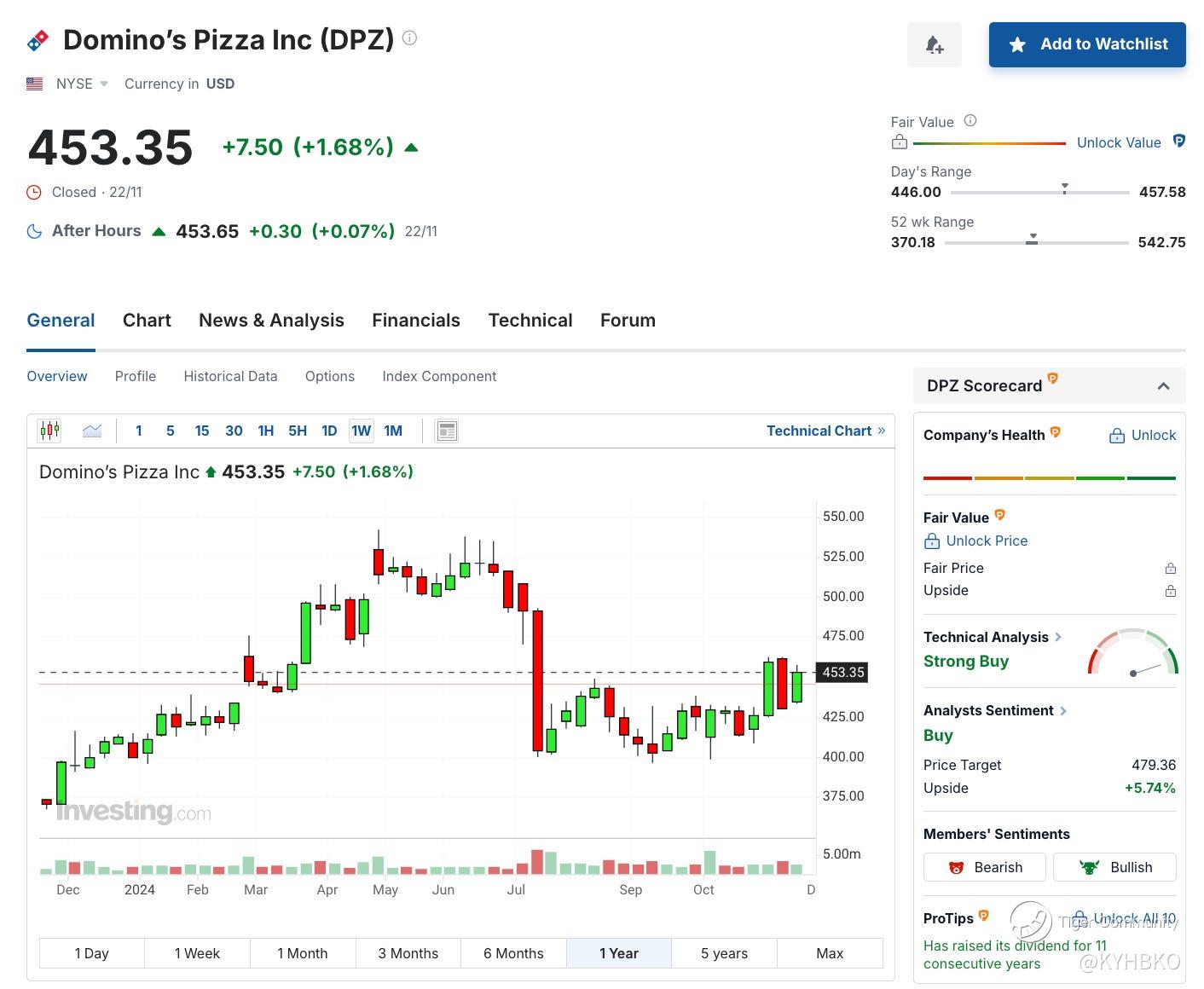Collapse the DPZ Scorecard panel
This screenshot has height=989, width=1204.
[1163, 386]
